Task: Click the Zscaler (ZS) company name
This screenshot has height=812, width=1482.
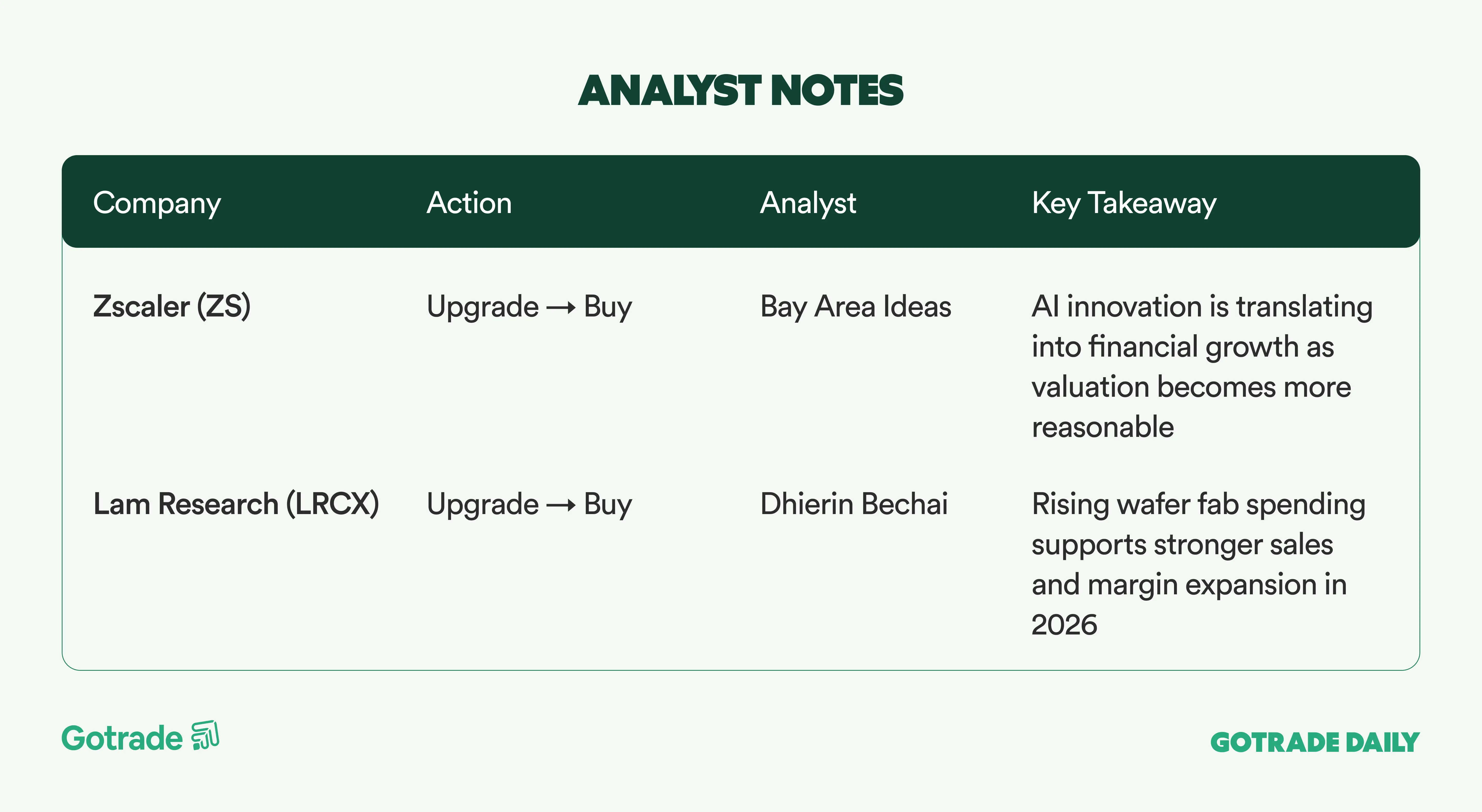Action: [171, 306]
